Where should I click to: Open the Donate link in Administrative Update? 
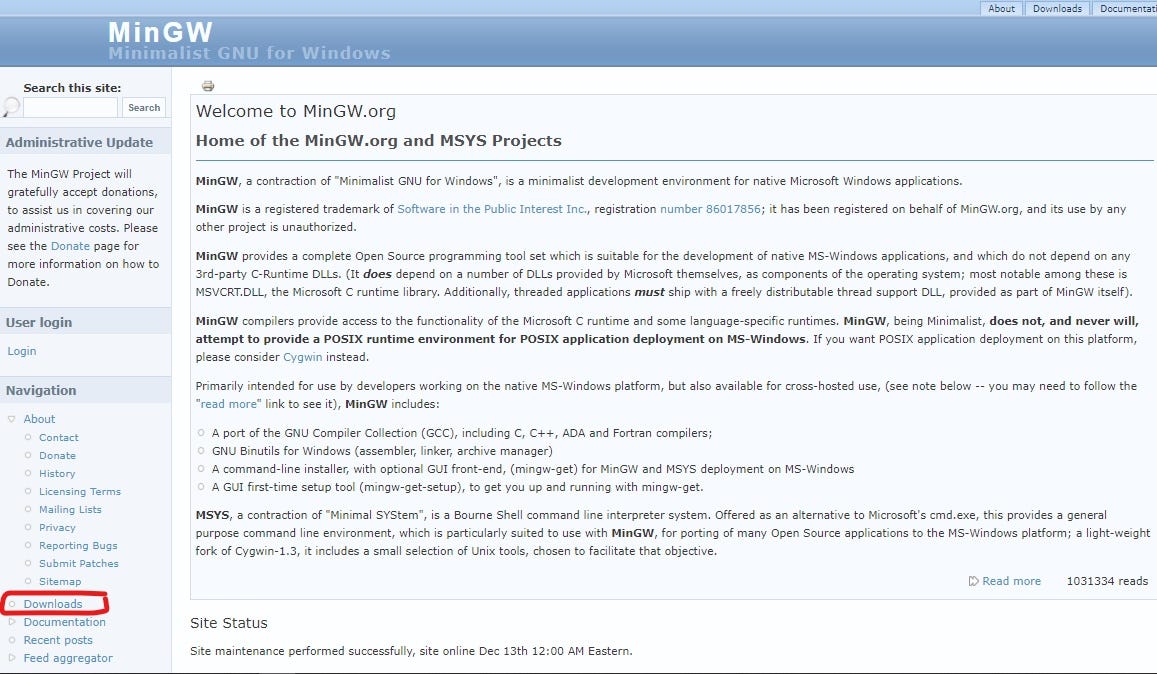tap(70, 246)
